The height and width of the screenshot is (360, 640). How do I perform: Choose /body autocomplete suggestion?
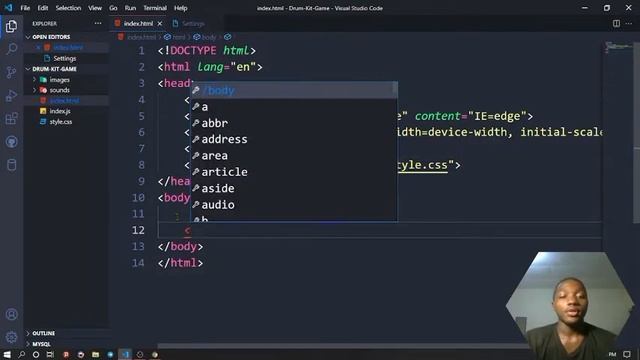pos(294,90)
